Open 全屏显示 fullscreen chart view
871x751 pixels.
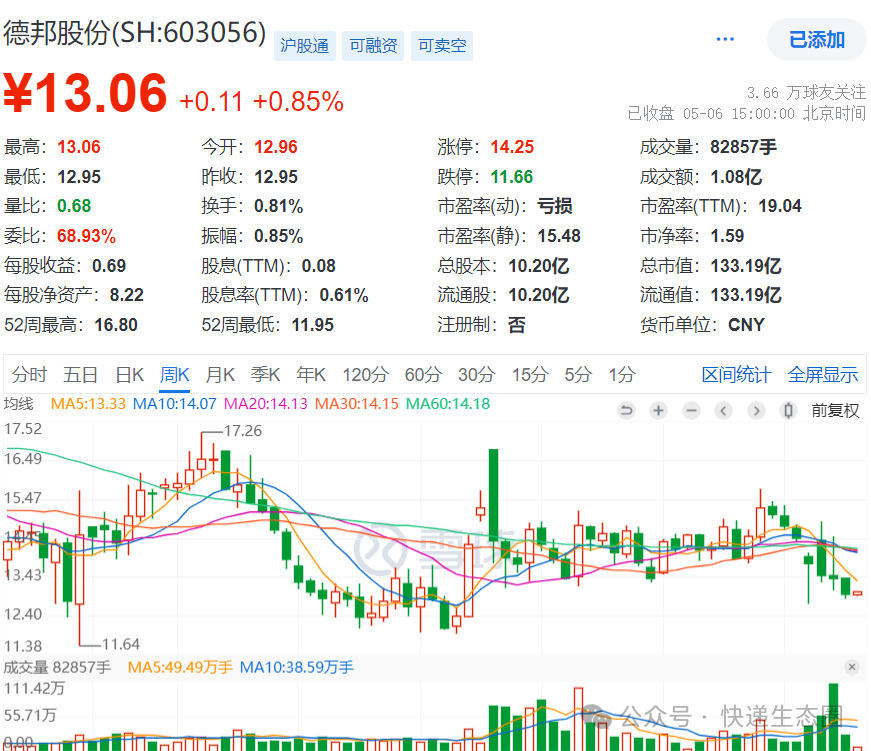click(823, 375)
